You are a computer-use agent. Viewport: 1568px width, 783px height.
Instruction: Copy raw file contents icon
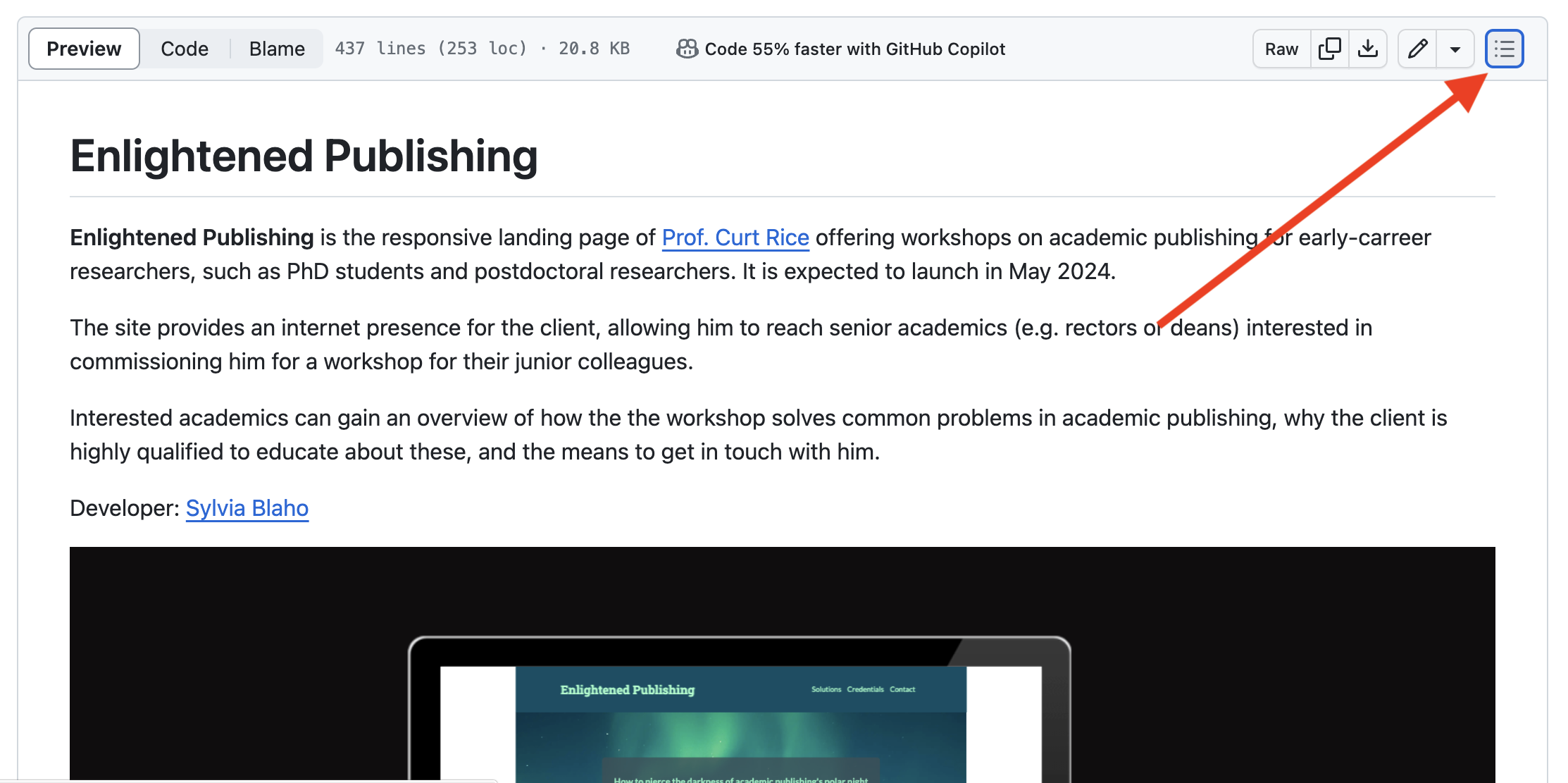pyautogui.click(x=1329, y=49)
